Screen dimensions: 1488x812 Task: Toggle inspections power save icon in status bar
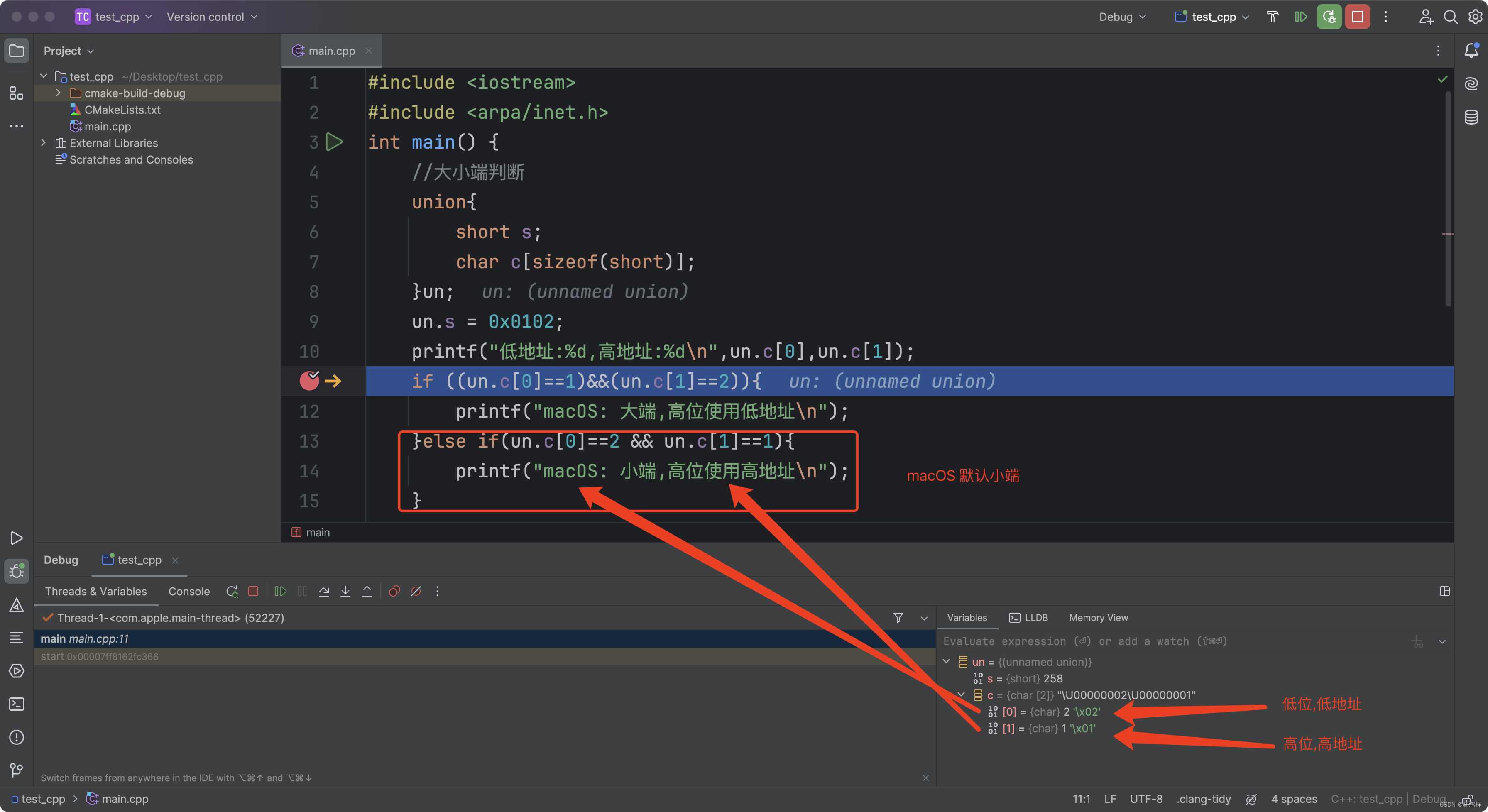[1251, 799]
